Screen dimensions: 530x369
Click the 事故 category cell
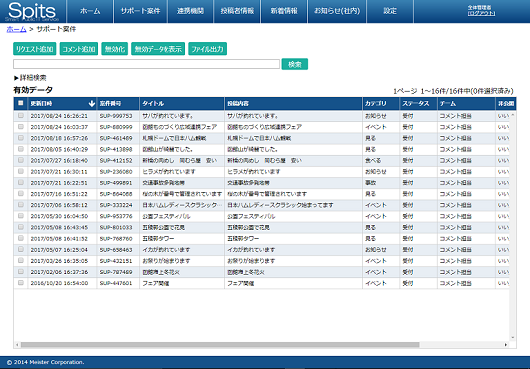click(370, 183)
